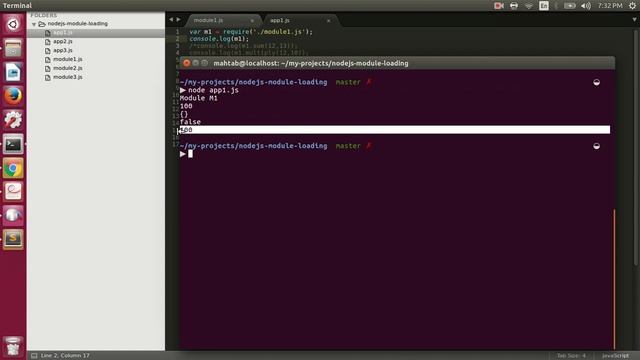
Task: Open Trash in the dock
Action: coord(13,347)
